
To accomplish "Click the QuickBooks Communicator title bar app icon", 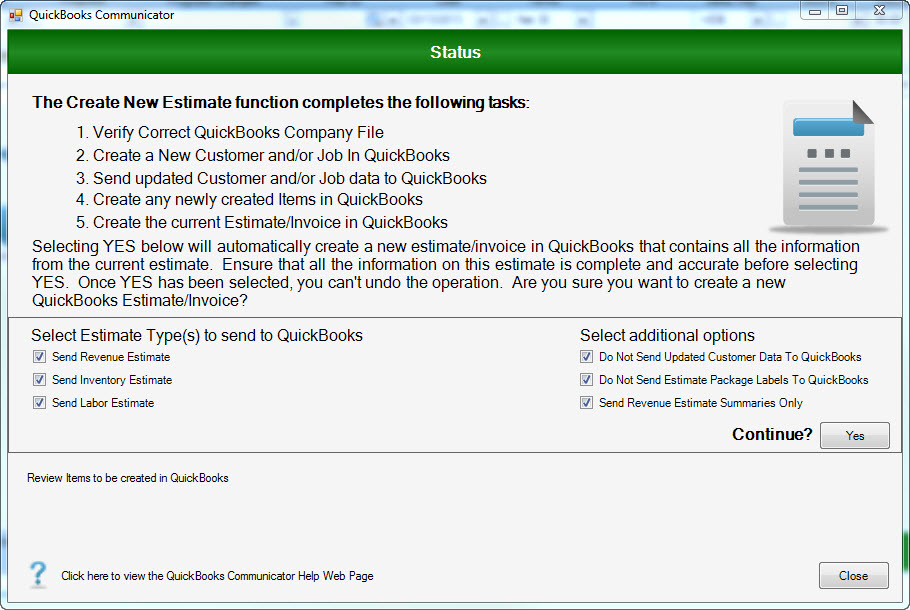I will (x=16, y=15).
